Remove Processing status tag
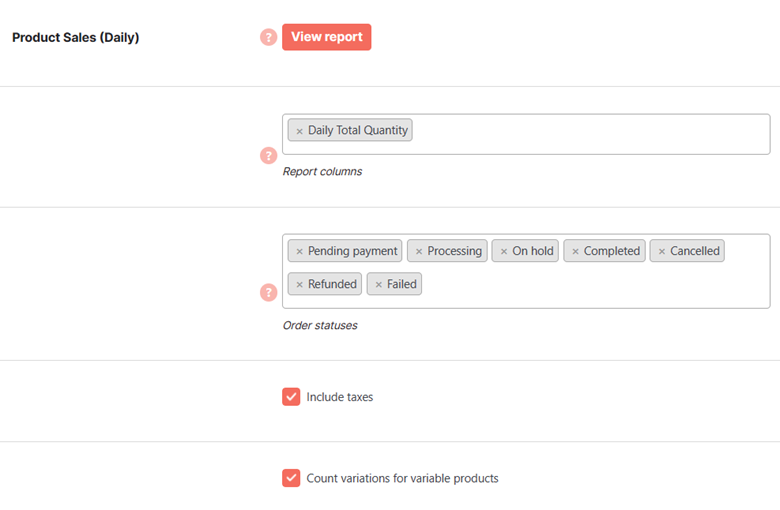This screenshot has height=510, width=780. pos(419,252)
